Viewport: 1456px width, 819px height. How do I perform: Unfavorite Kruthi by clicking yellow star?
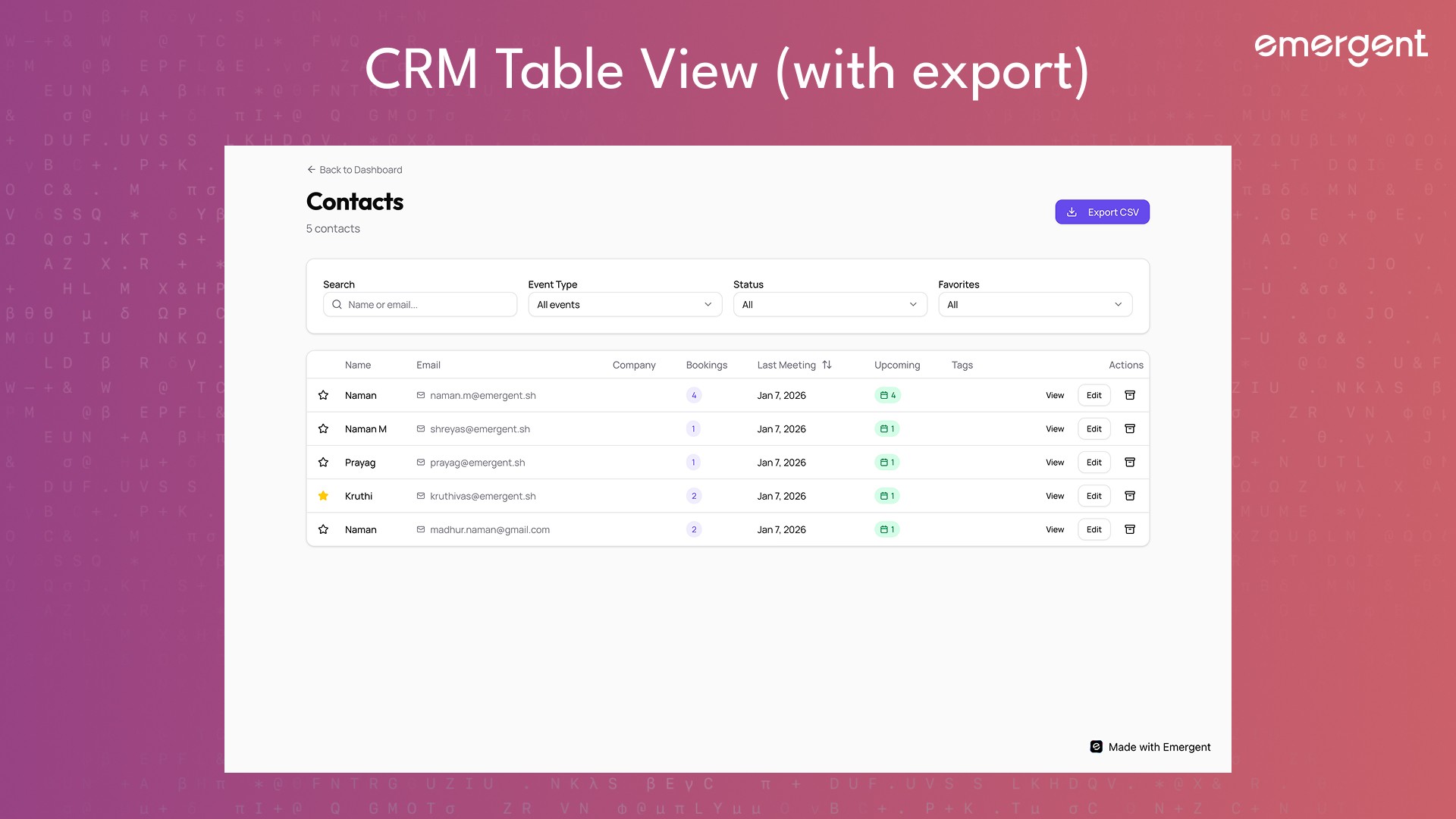[323, 496]
